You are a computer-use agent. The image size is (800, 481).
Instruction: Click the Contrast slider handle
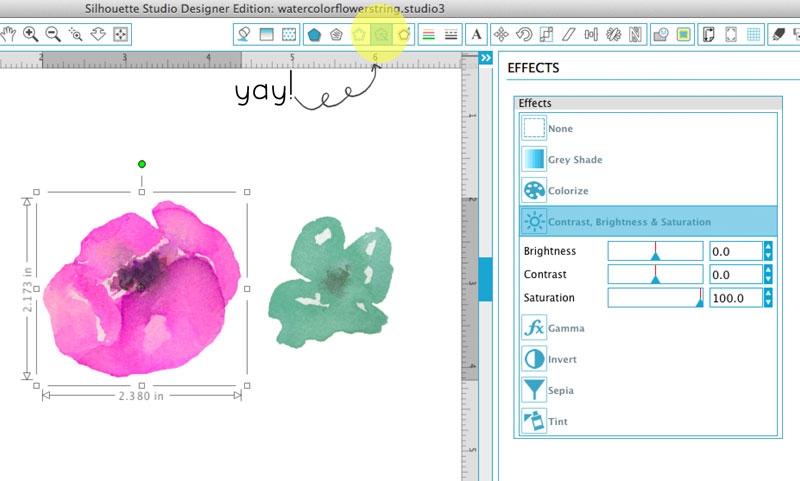656,279
